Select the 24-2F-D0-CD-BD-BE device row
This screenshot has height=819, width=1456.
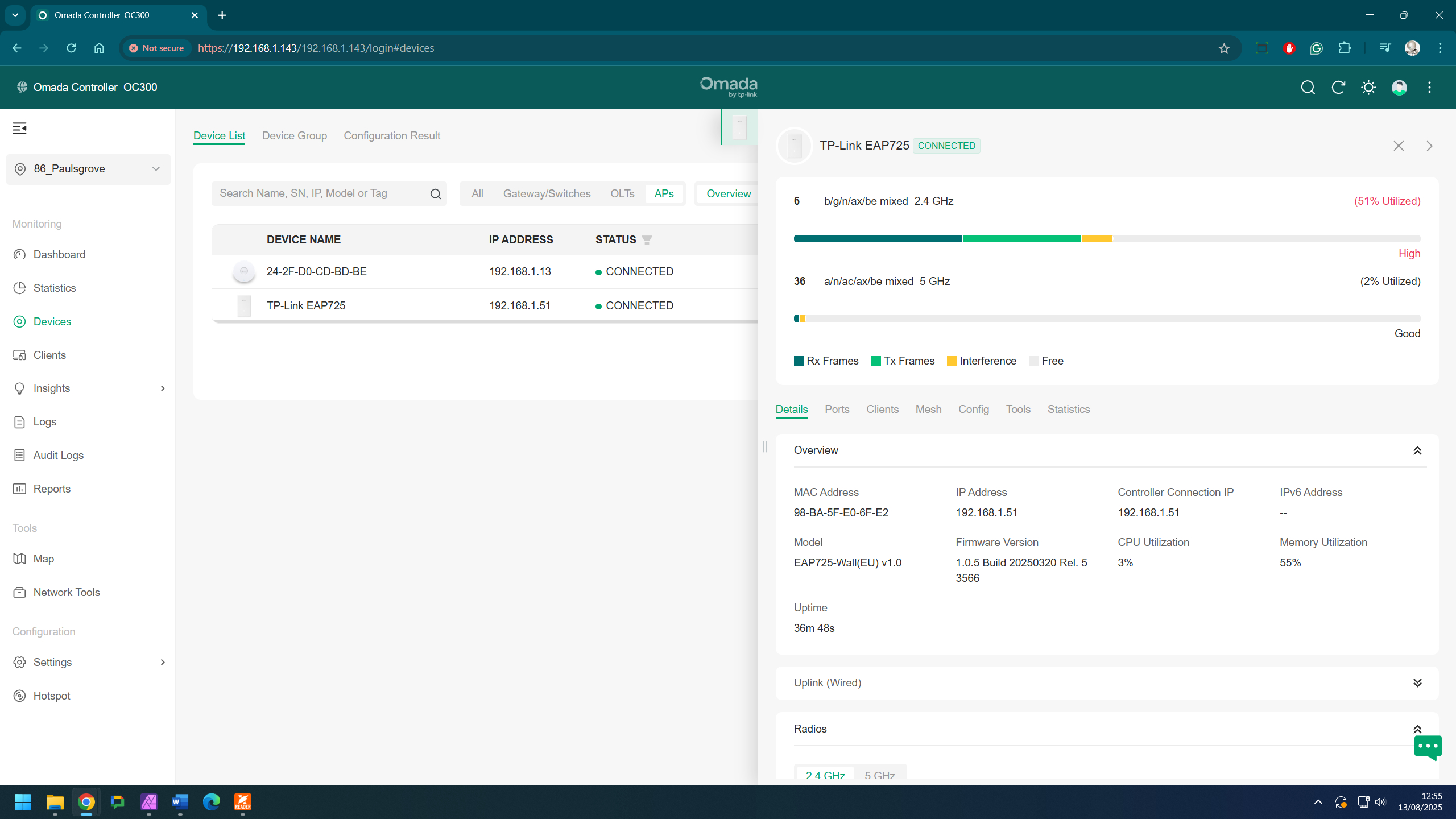(485, 272)
